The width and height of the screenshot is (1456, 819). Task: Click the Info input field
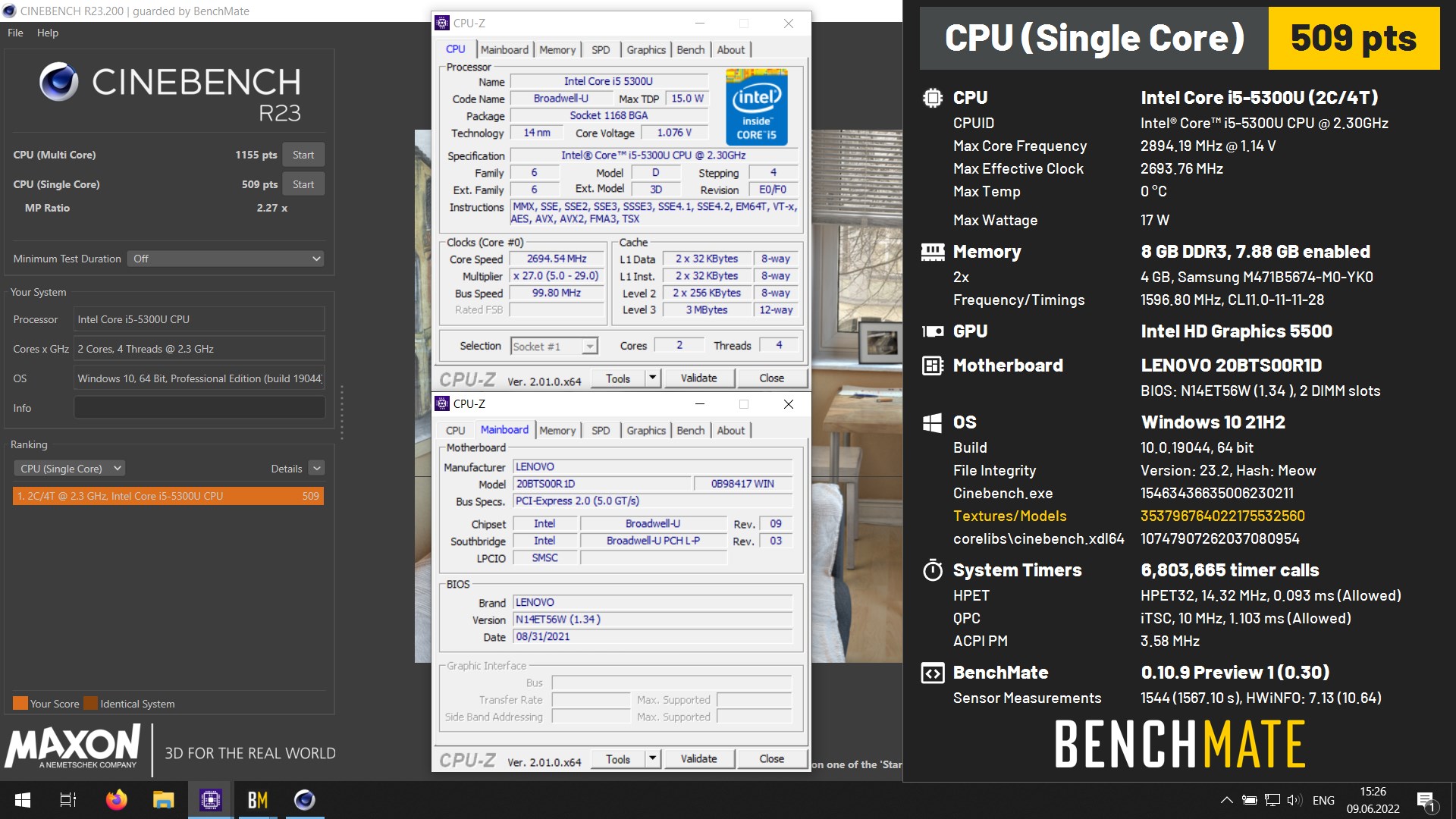[199, 408]
